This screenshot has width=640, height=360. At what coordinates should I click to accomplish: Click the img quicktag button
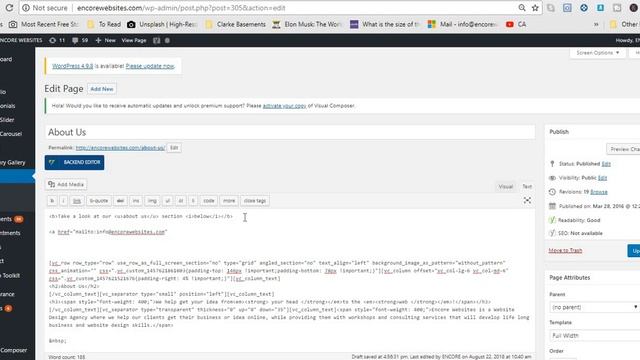click(152, 201)
